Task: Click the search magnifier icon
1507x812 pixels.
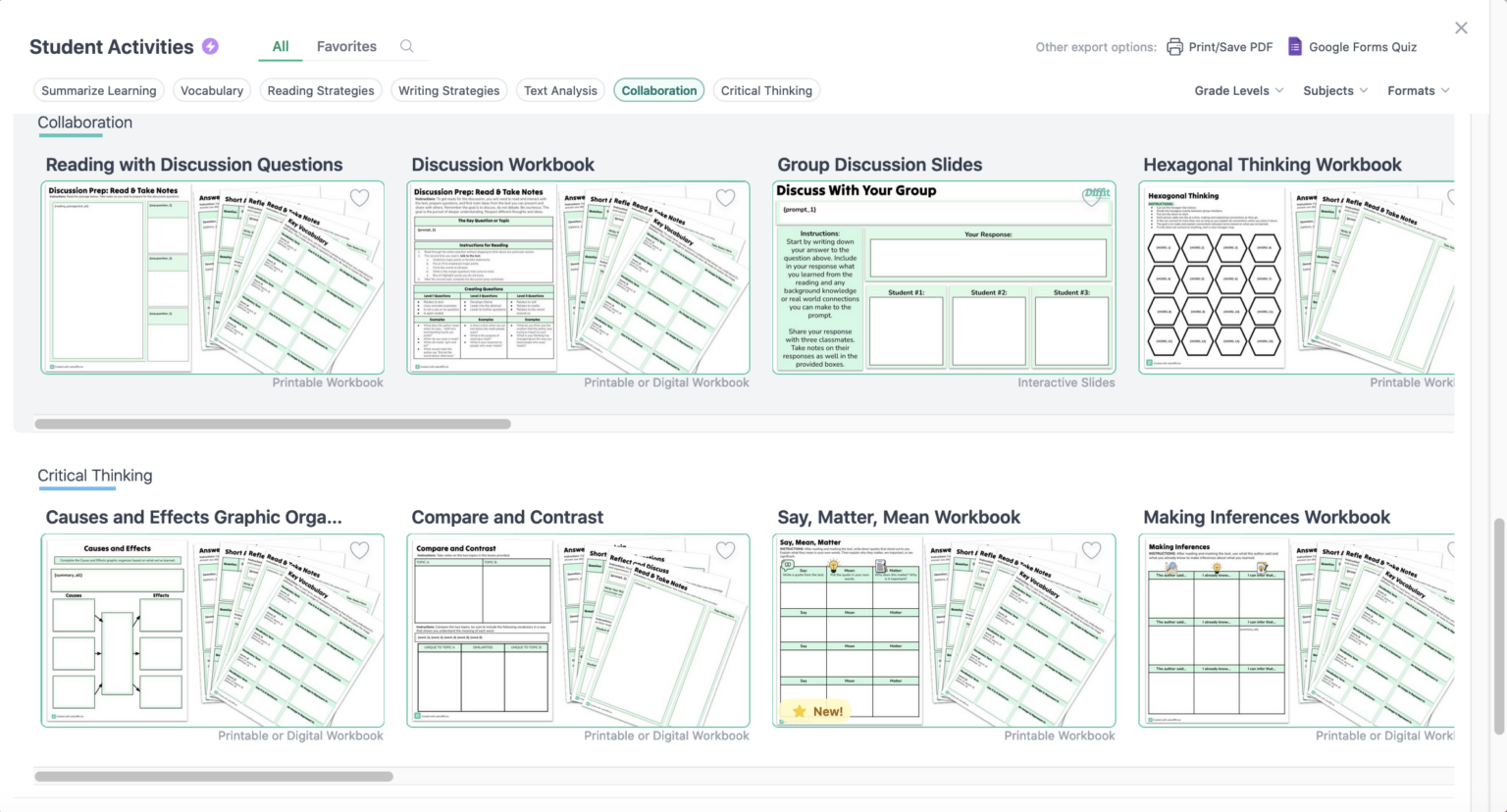Action: pos(406,45)
